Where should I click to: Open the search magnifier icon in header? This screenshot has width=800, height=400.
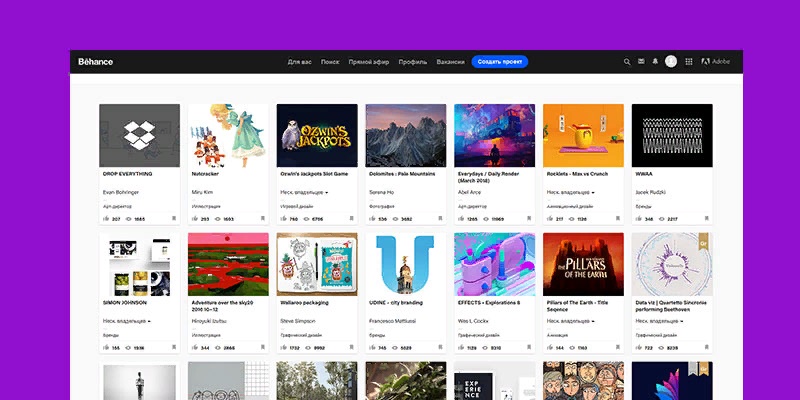(x=627, y=62)
